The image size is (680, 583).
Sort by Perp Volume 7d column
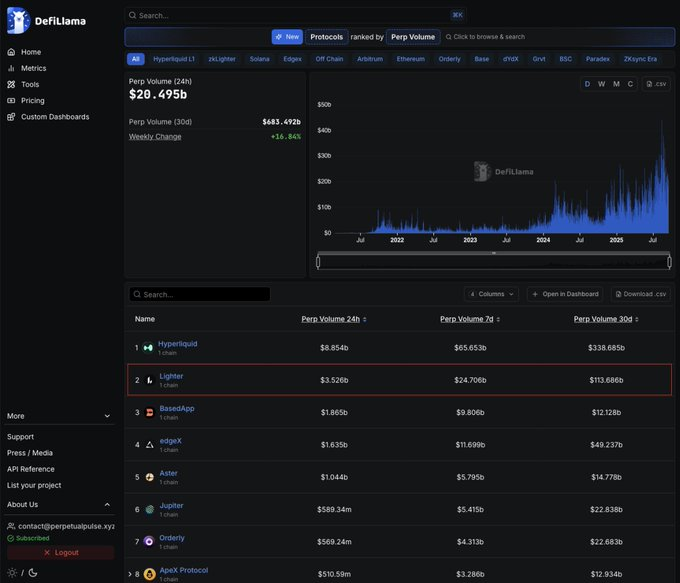point(470,319)
